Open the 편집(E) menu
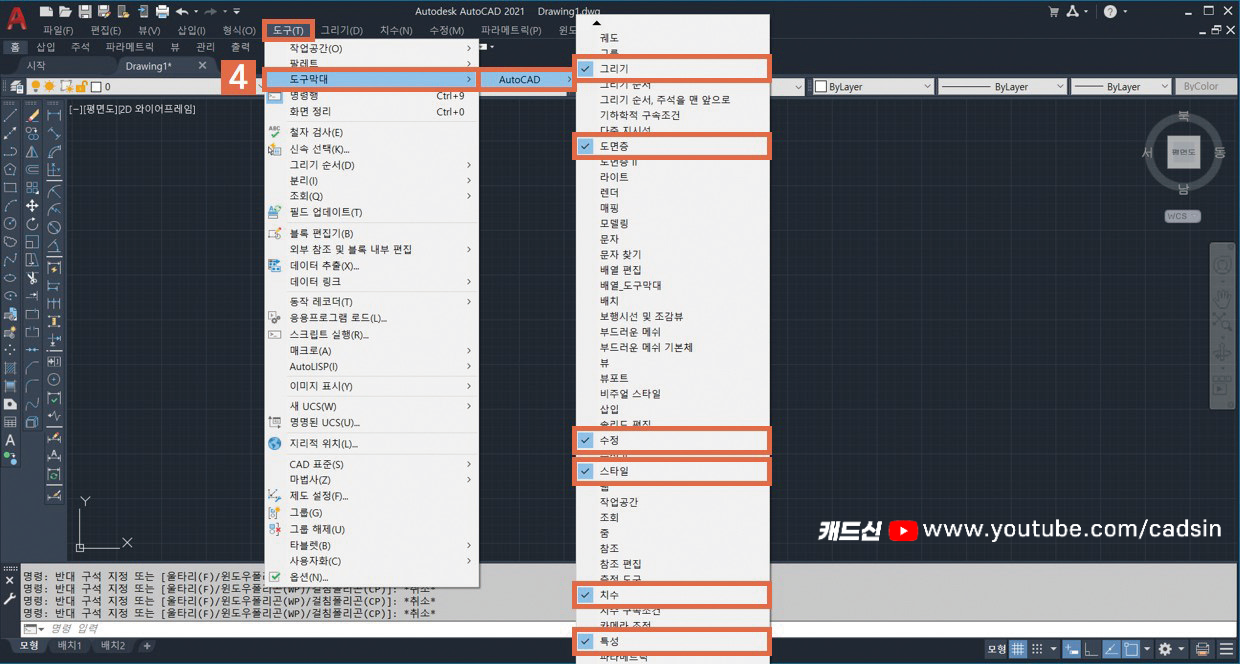This screenshot has width=1240, height=664. 106,30
